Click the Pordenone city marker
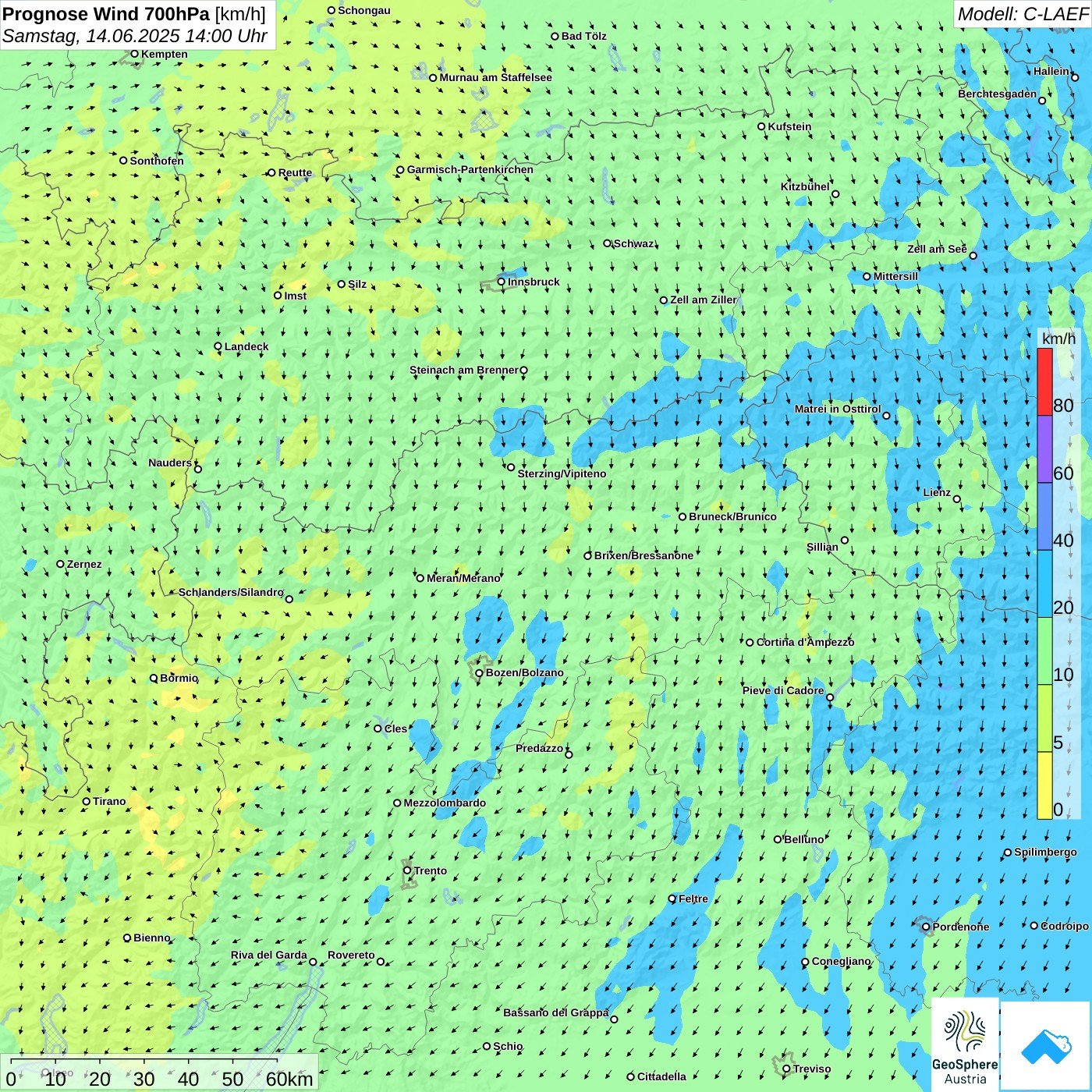The image size is (1092, 1092). 926,927
